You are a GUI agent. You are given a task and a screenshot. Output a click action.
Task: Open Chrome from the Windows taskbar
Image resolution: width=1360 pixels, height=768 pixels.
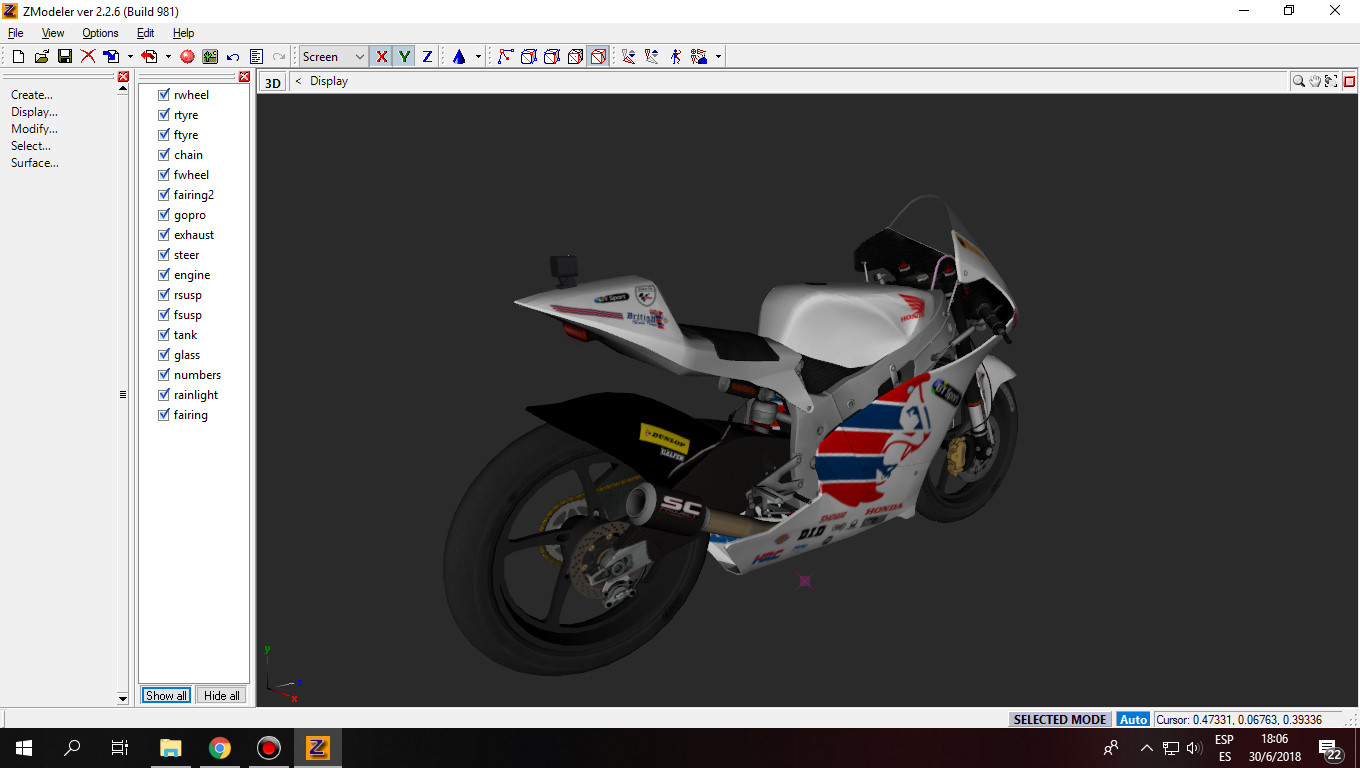[x=220, y=748]
